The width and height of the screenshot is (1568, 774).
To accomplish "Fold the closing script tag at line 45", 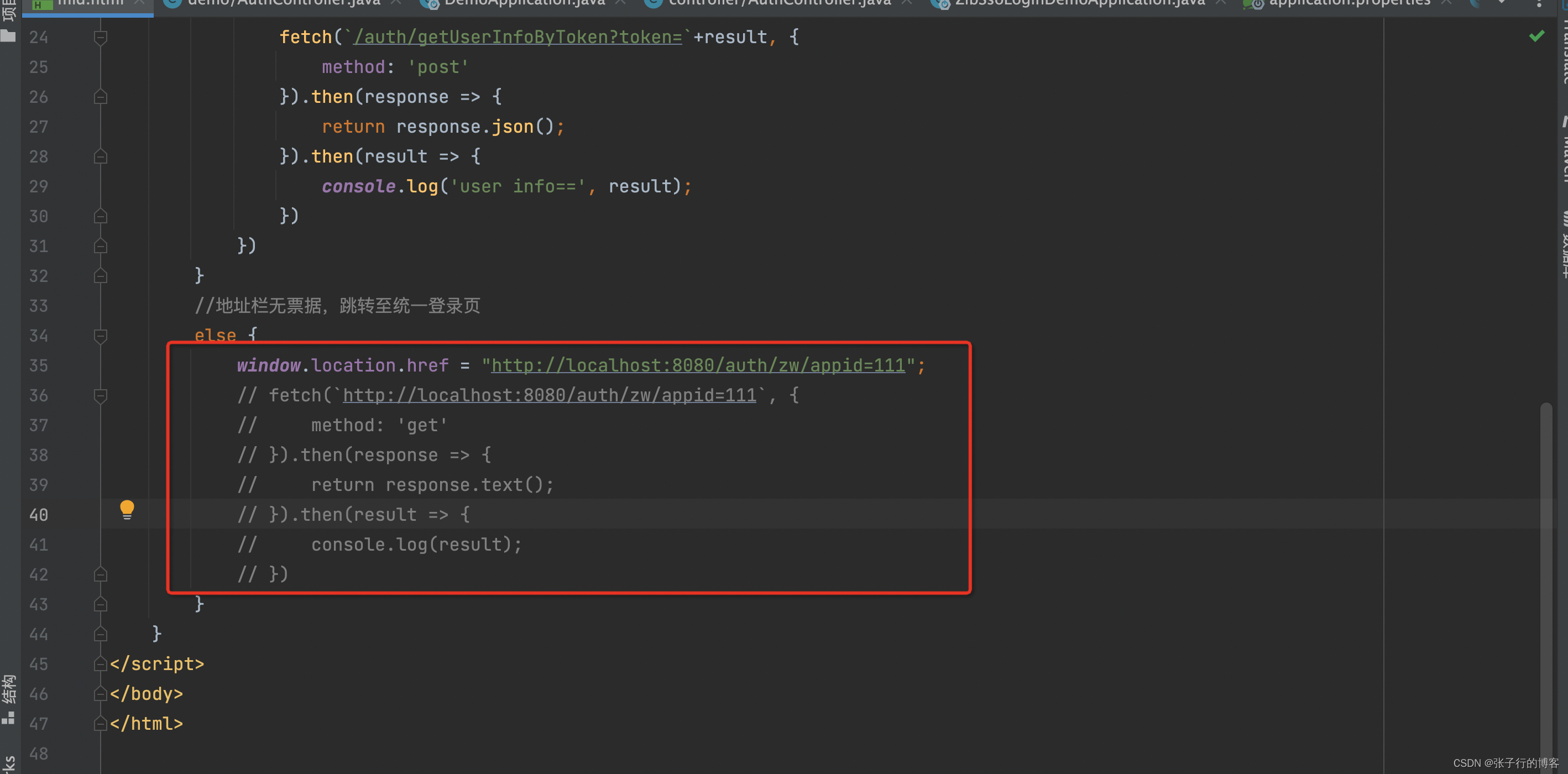I will 101,665.
